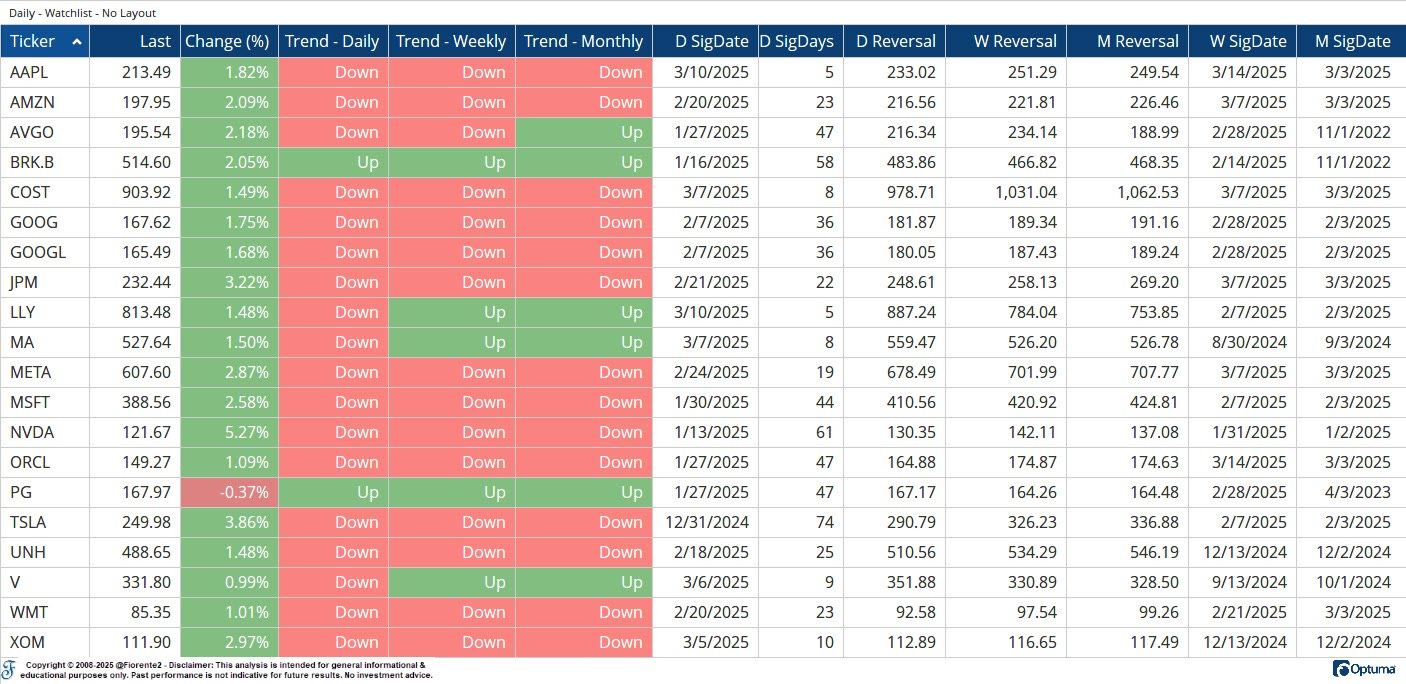
Task: Select the ORCL ticker cell
Action: coord(45,462)
